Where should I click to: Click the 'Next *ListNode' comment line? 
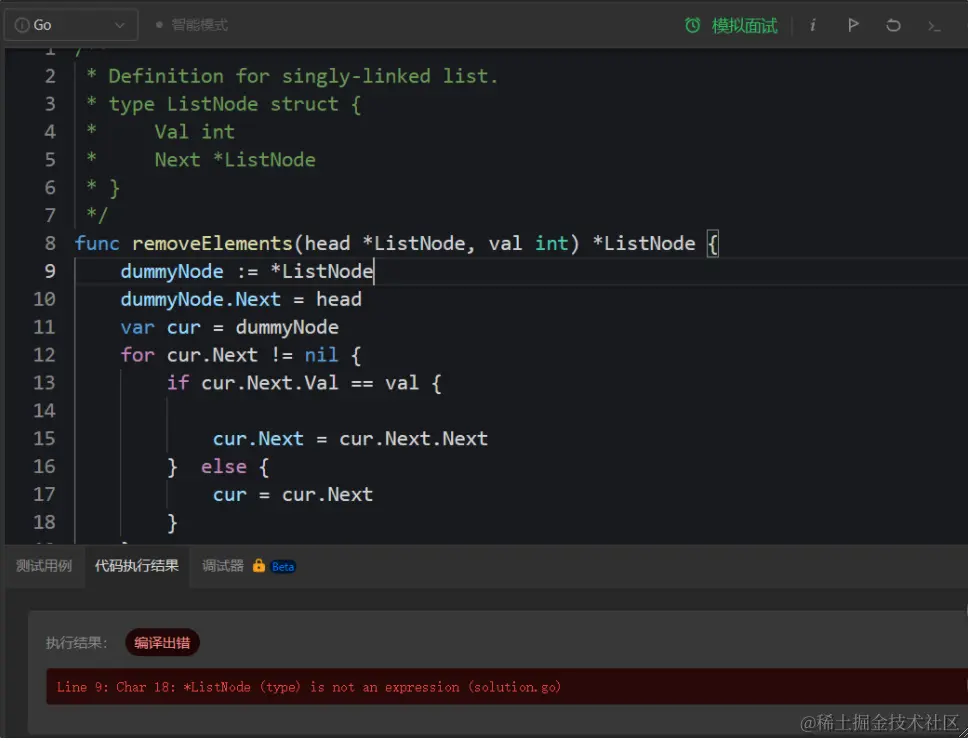(x=235, y=160)
